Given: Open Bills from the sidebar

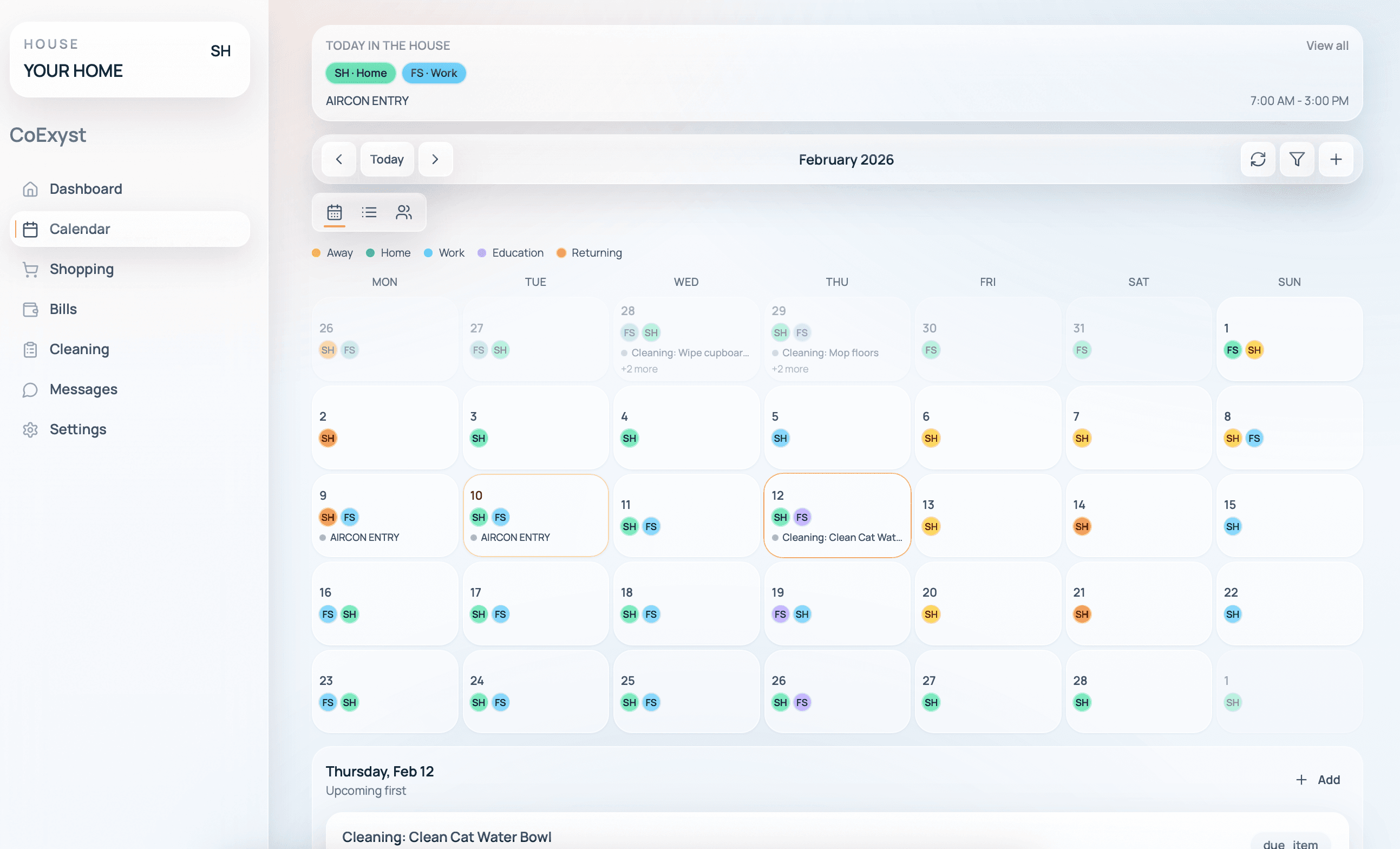Looking at the screenshot, I should coord(62,309).
